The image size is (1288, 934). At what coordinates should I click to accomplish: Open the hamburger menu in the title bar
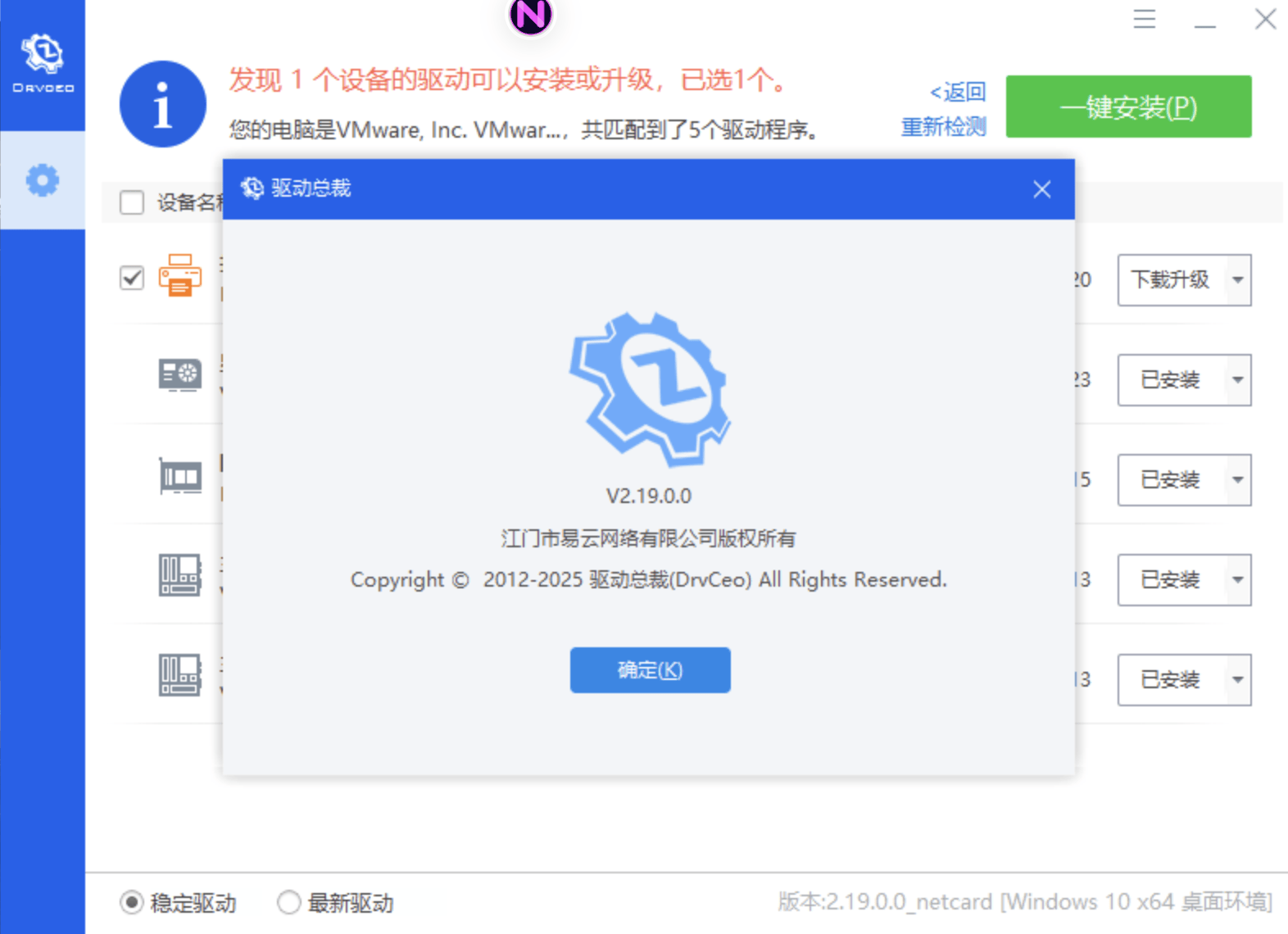pos(1145,19)
